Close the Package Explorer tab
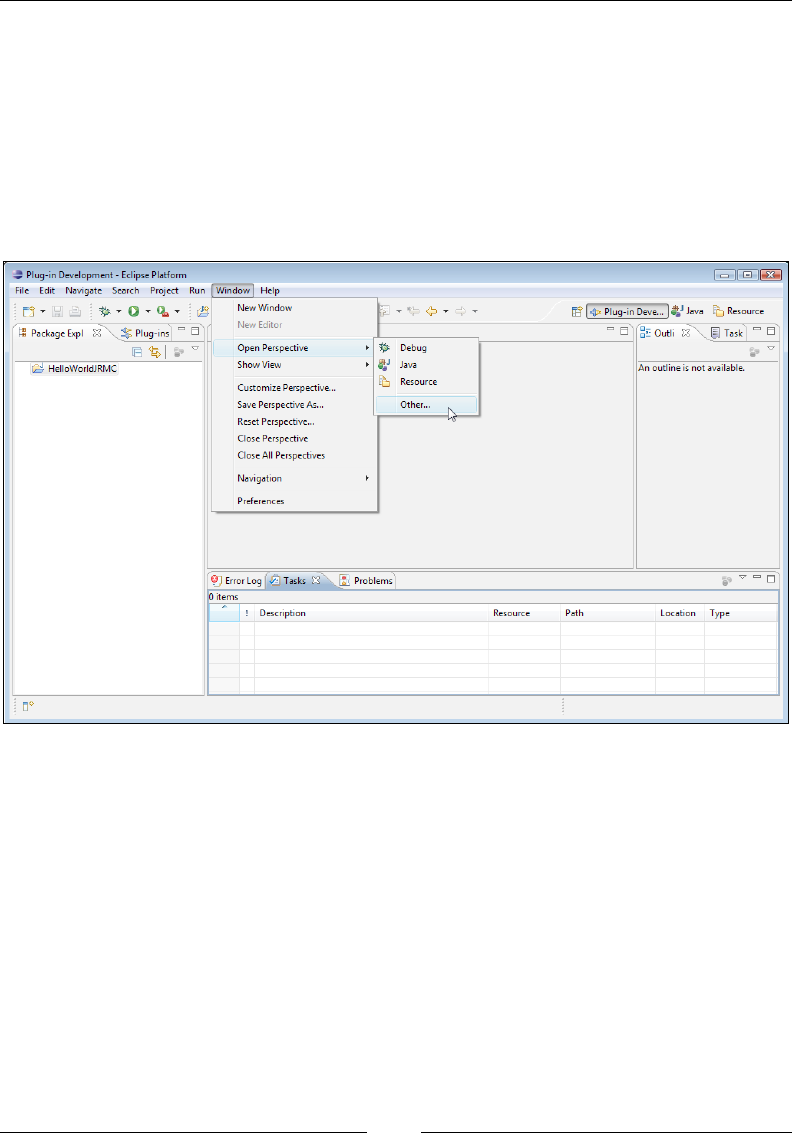 [97, 333]
